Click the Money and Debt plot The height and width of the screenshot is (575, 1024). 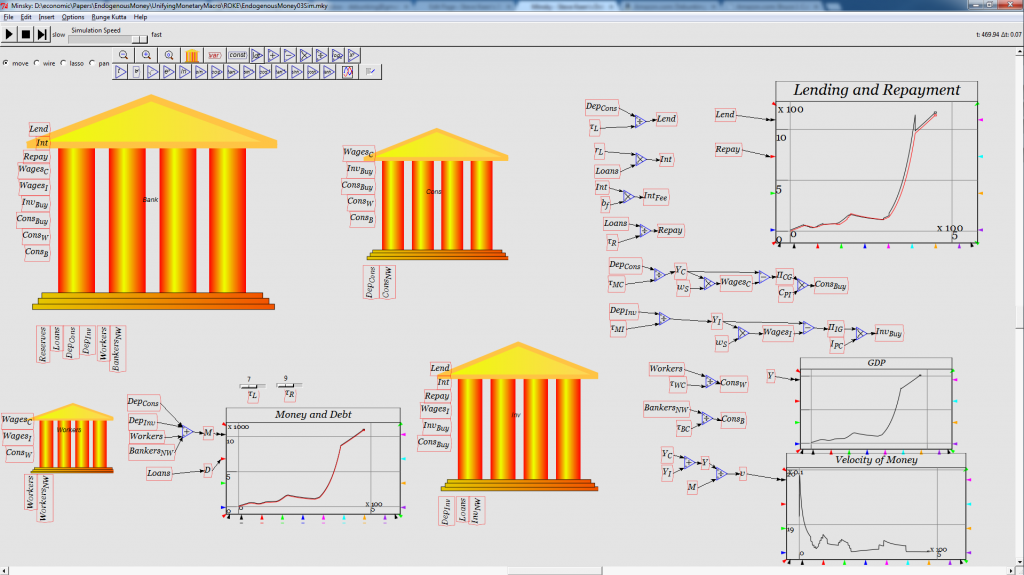[x=312, y=462]
